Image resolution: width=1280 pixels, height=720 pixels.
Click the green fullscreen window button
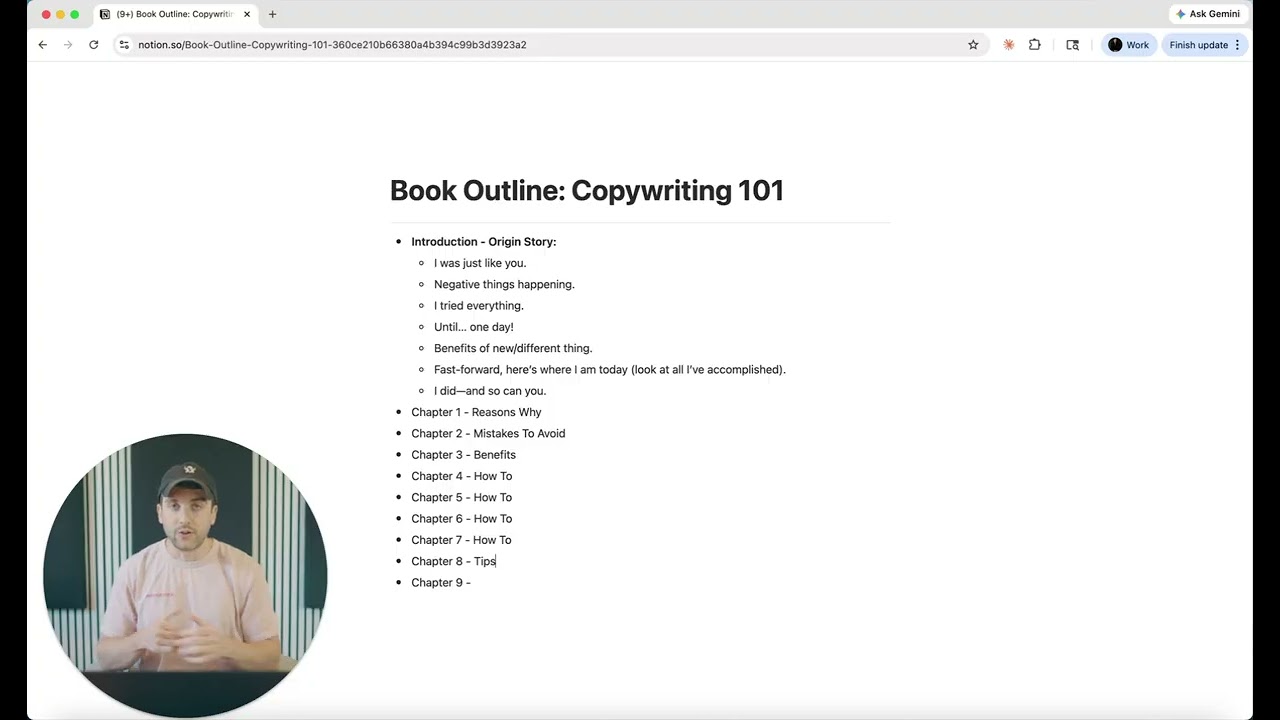coord(74,14)
